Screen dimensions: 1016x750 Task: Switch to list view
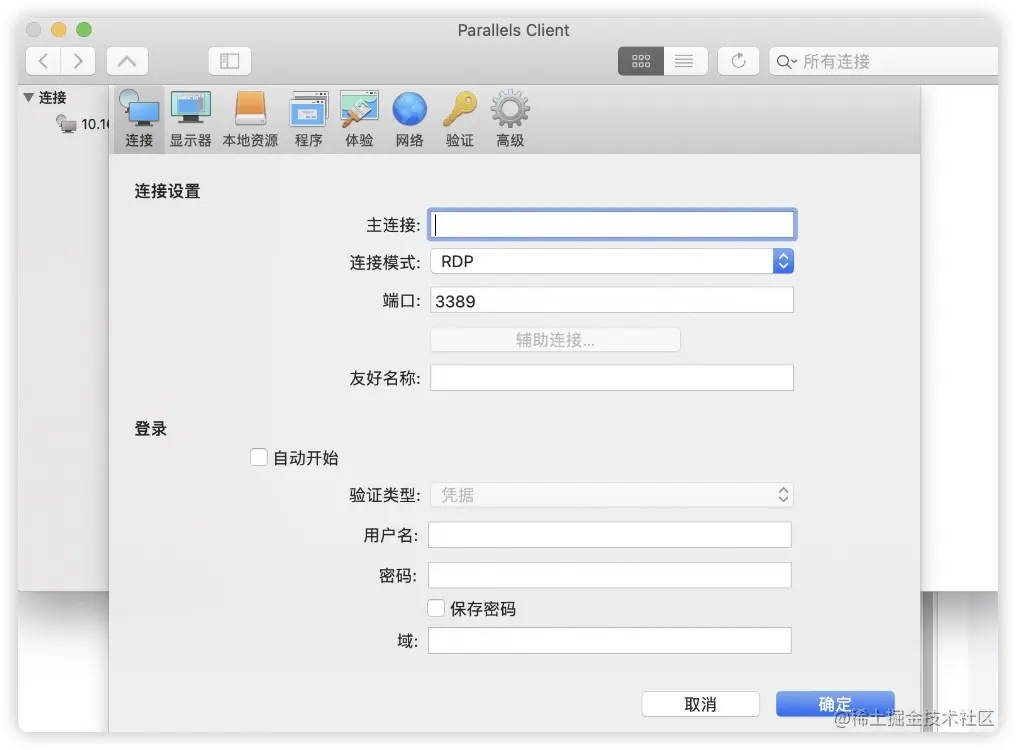point(684,61)
